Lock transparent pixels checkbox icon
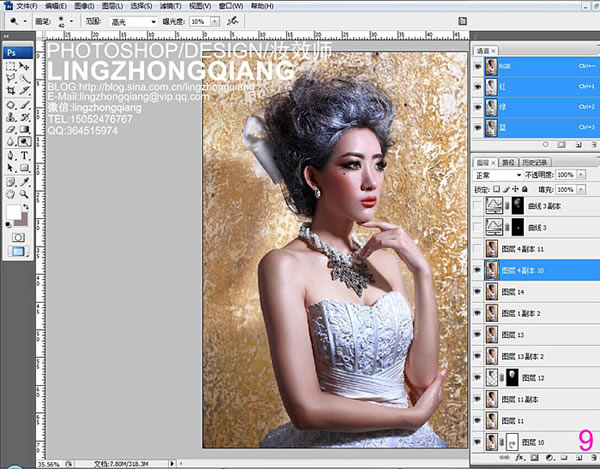Screen dimensions: 600x469 point(496,189)
